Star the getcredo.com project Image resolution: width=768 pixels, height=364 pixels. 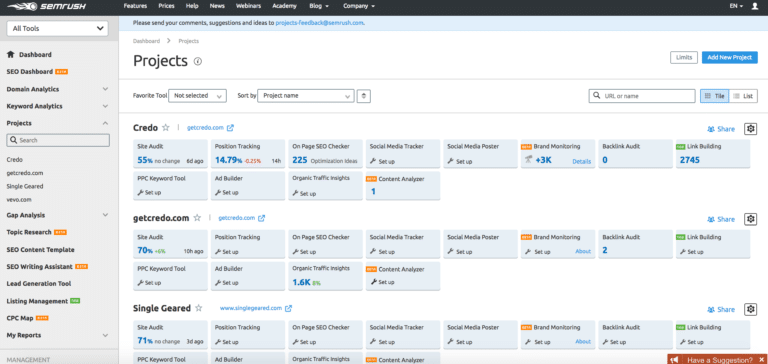(x=197, y=218)
